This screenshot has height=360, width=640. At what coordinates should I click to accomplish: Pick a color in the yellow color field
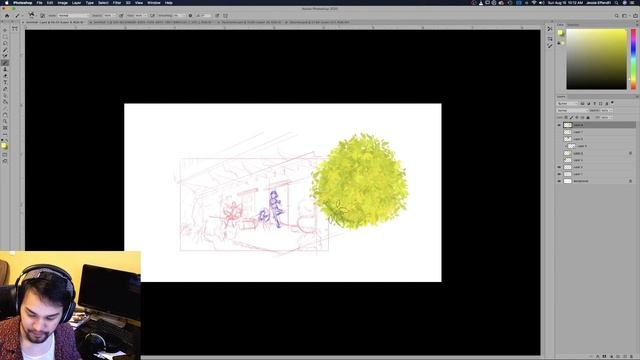pos(596,59)
